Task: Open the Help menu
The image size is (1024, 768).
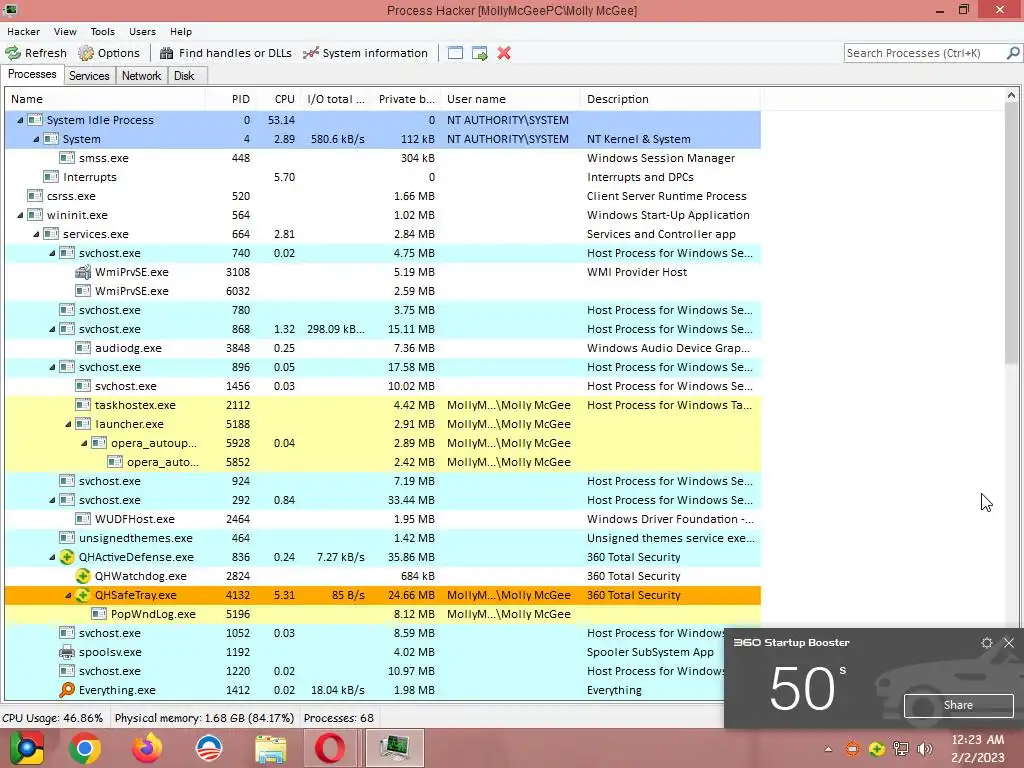Action: 181,31
